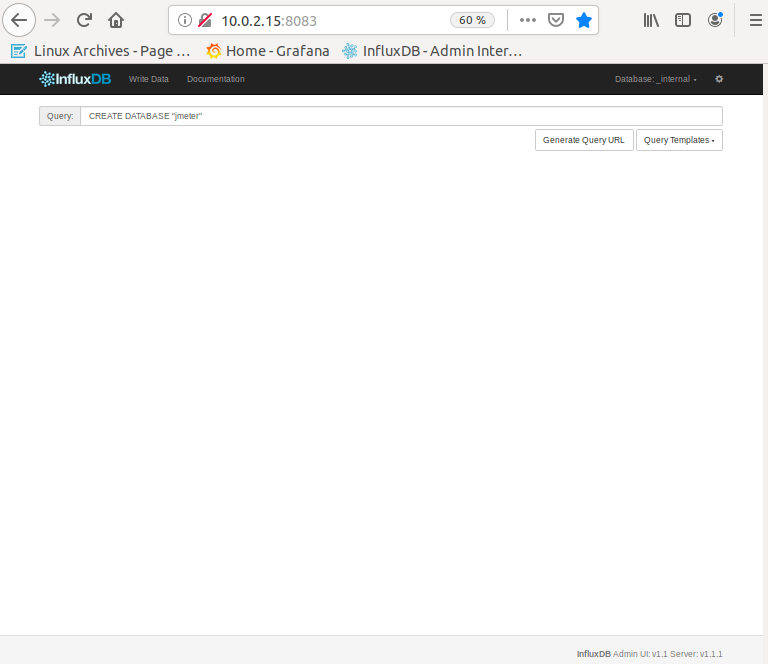The width and height of the screenshot is (768, 664).
Task: Expand the Database: _internal dropdown
Action: pyautogui.click(x=655, y=79)
